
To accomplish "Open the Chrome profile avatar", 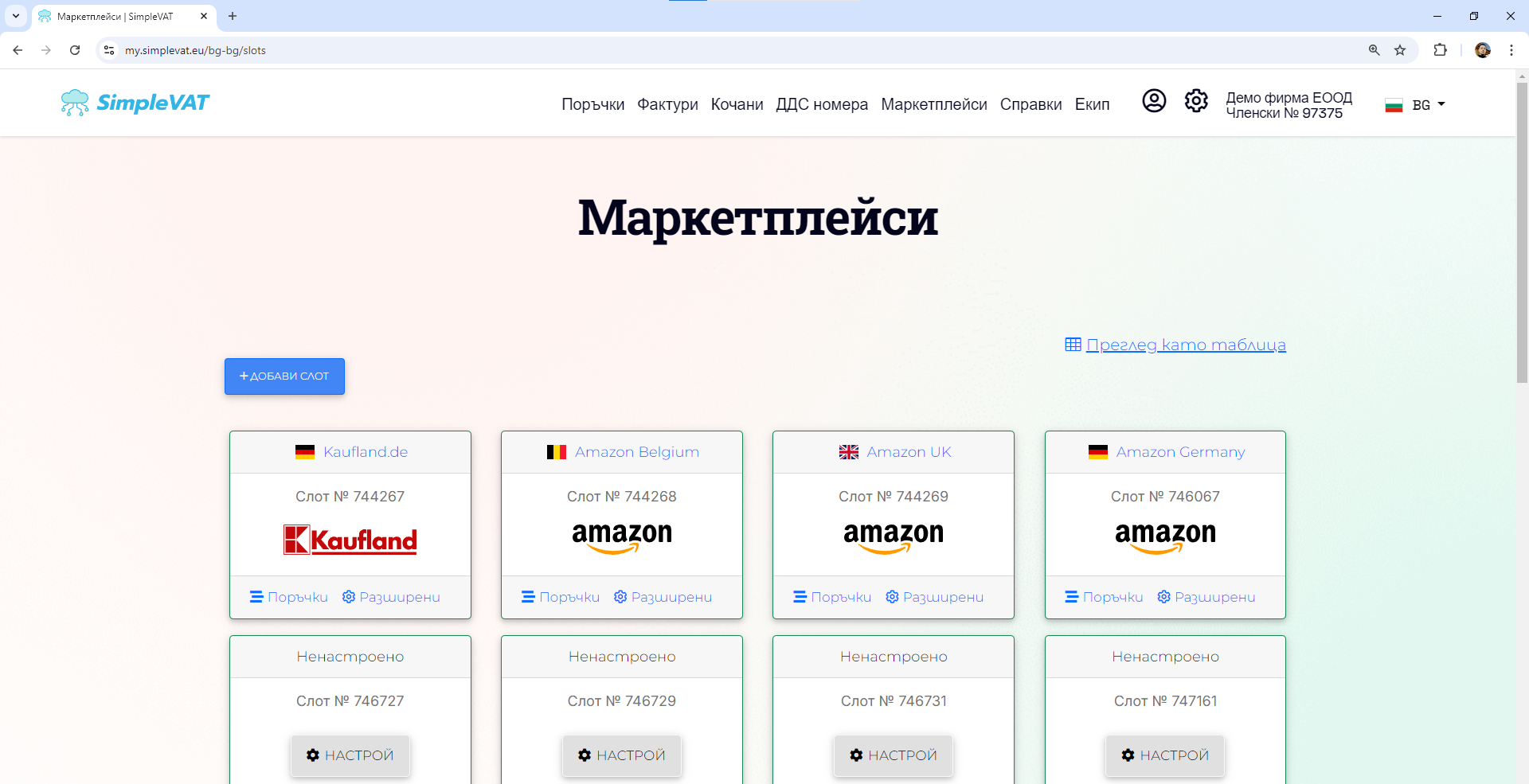I will 1483,50.
